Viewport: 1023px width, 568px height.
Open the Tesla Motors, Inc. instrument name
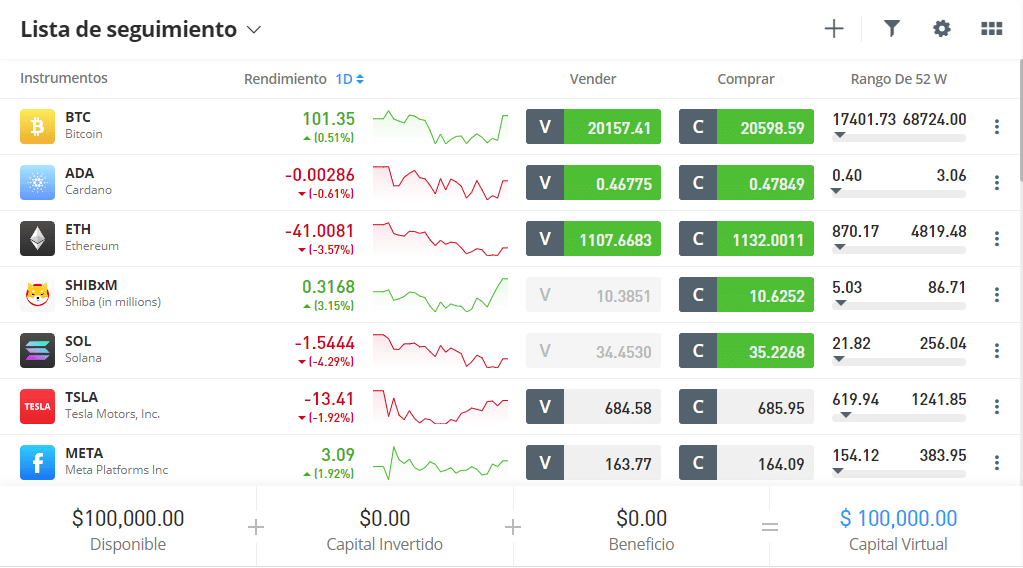pyautogui.click(x=112, y=414)
